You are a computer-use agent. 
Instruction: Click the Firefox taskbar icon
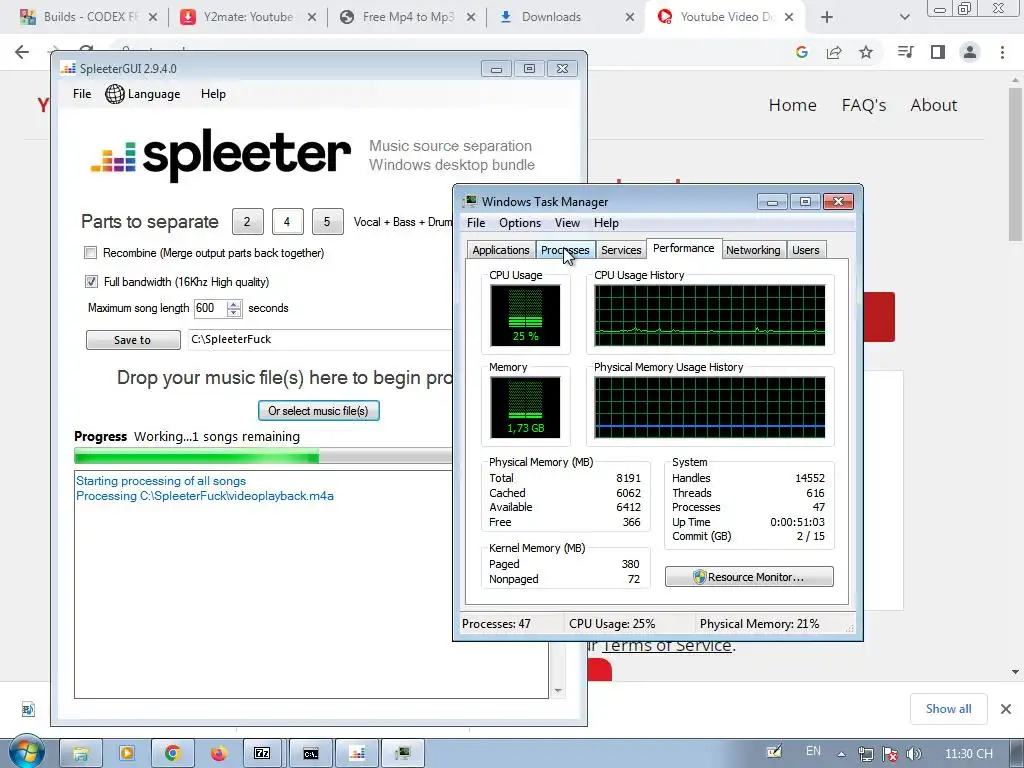click(218, 754)
